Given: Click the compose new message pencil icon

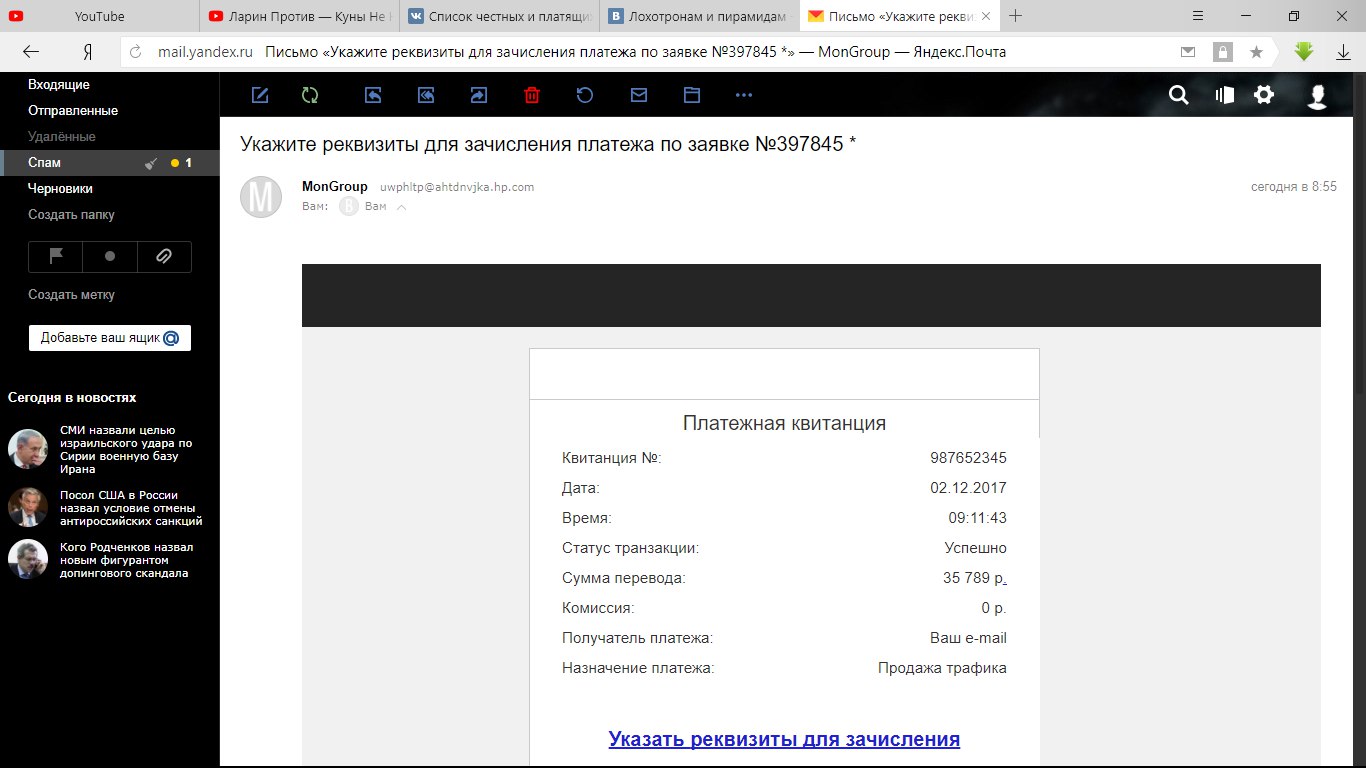Looking at the screenshot, I should coord(260,95).
